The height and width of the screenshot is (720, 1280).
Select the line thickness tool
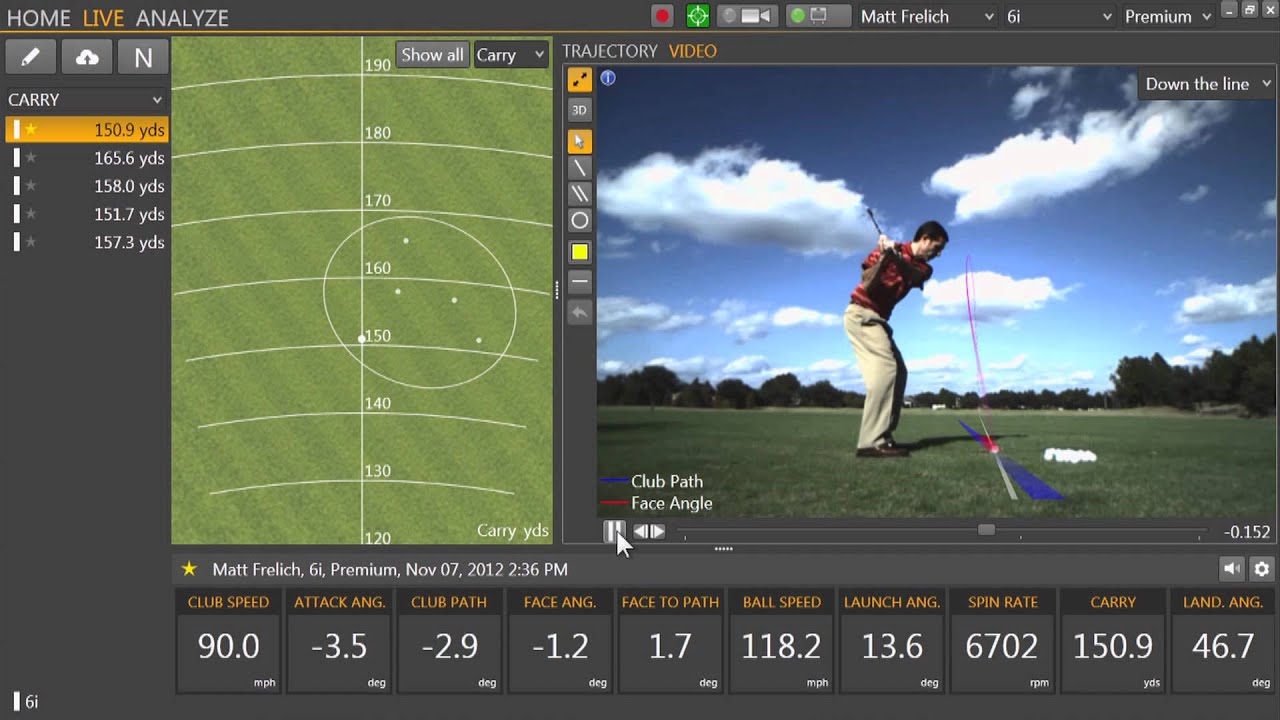[579, 282]
